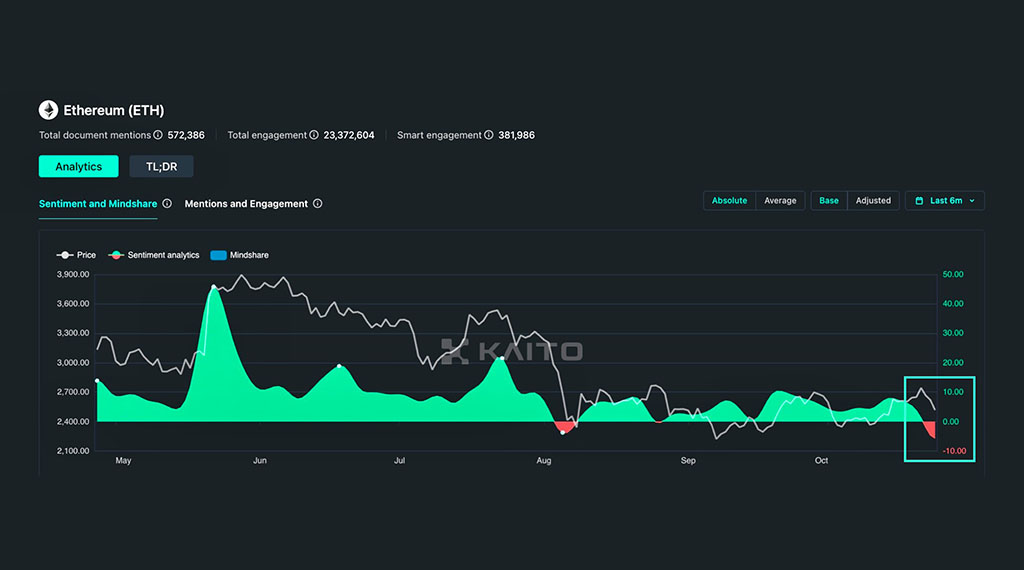This screenshot has height=570, width=1024.
Task: Click the sentiment data point in mid June
Action: (339, 366)
